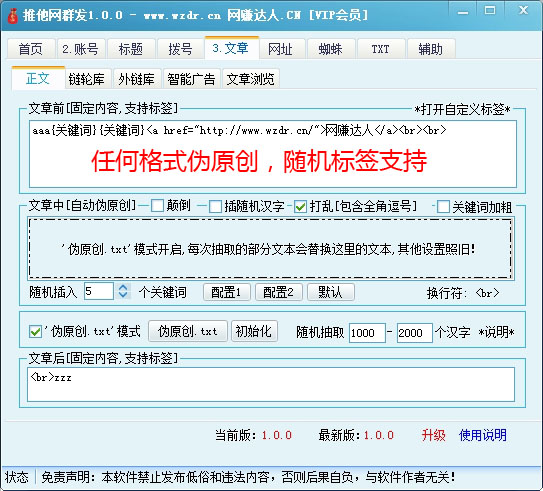Open the 网址 tab

pyautogui.click(x=281, y=49)
